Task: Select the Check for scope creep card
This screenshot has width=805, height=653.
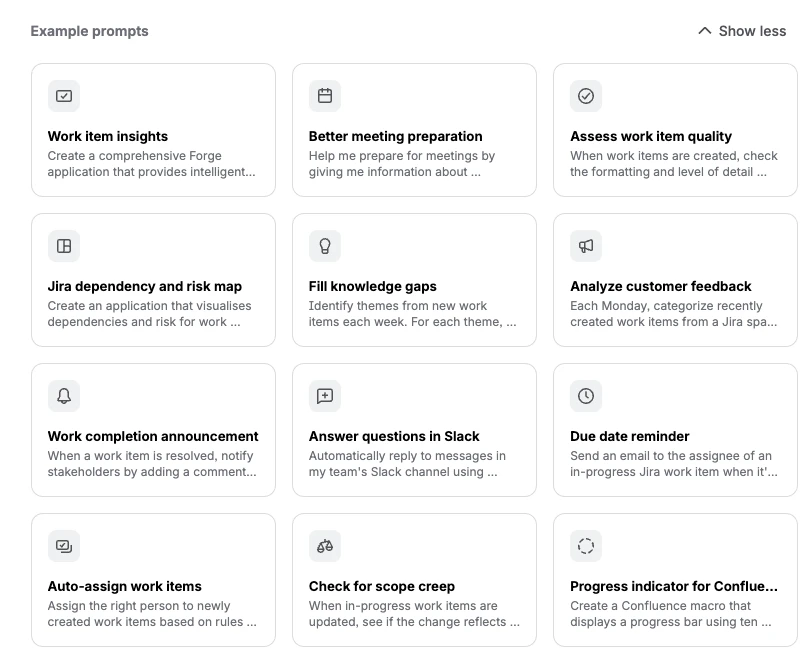Action: coord(414,580)
